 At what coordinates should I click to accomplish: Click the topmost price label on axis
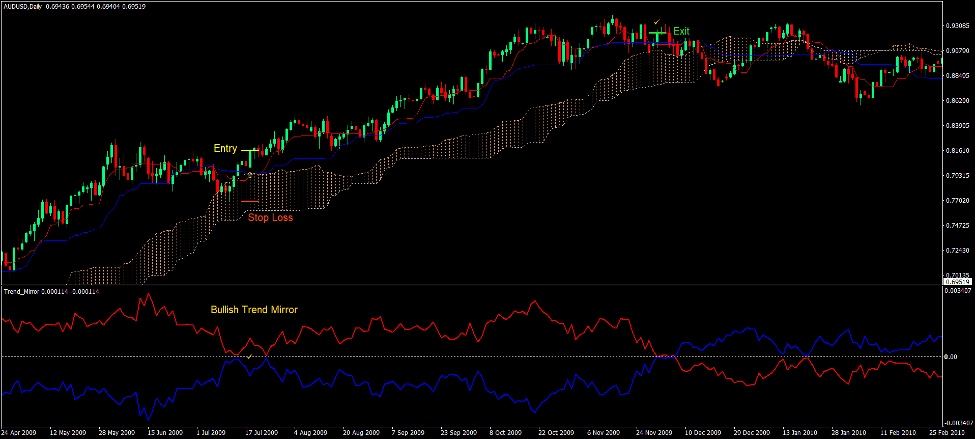point(958,25)
